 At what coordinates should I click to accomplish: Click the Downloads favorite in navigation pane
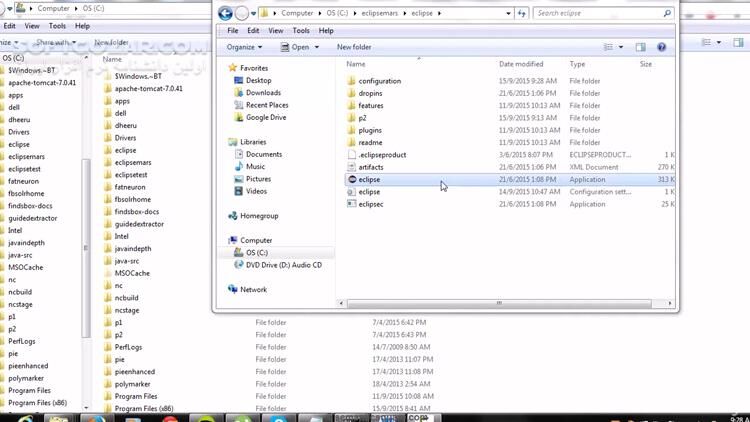[263, 93]
